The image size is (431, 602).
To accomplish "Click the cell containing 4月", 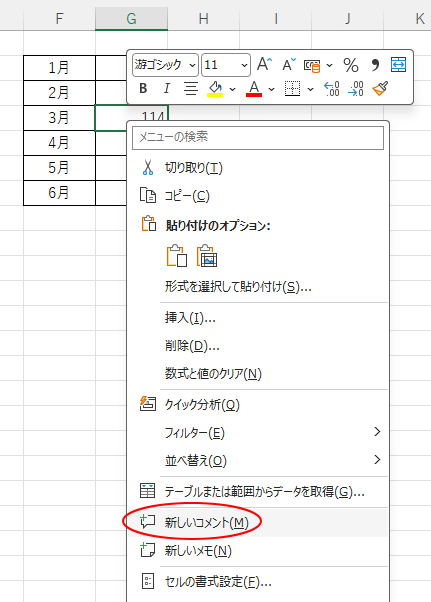I will pyautogui.click(x=59, y=143).
